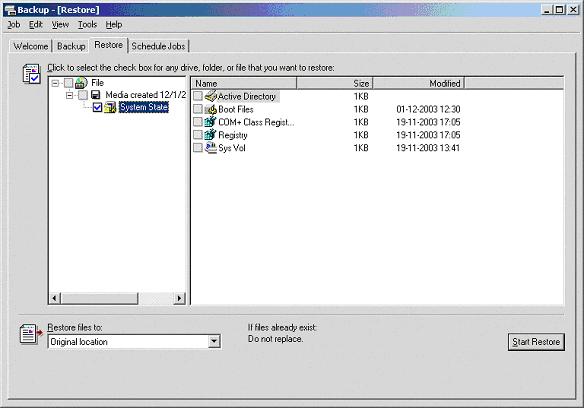
Task: Switch to the Schedule Jobs tab
Action: (x=158, y=46)
